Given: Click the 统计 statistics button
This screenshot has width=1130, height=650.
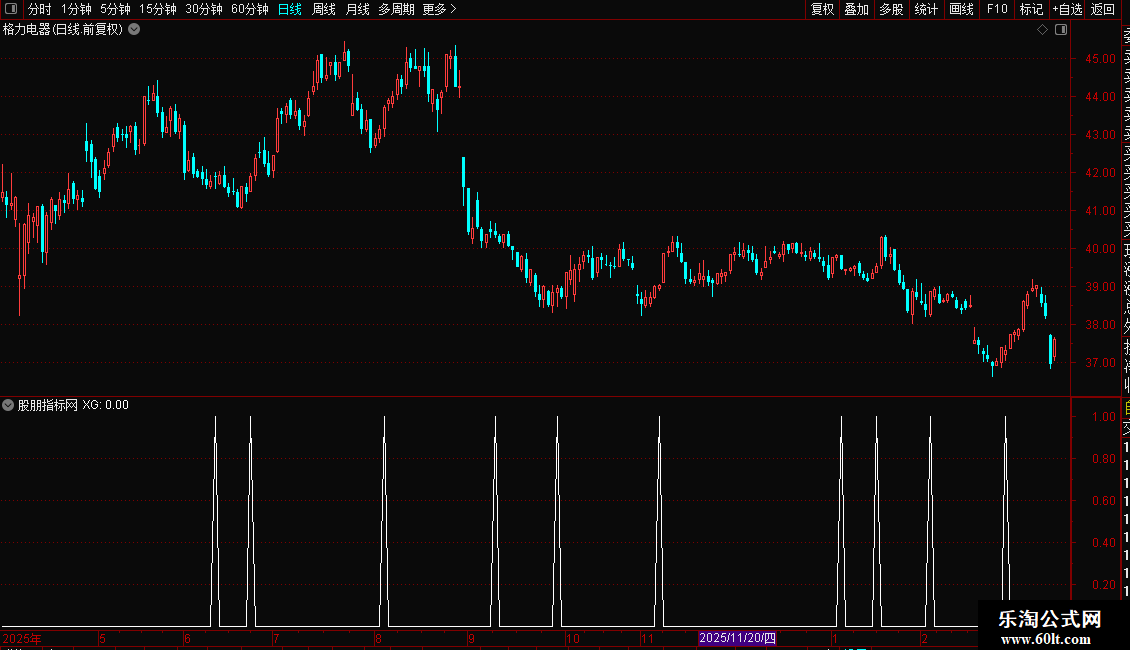Looking at the screenshot, I should point(925,9).
